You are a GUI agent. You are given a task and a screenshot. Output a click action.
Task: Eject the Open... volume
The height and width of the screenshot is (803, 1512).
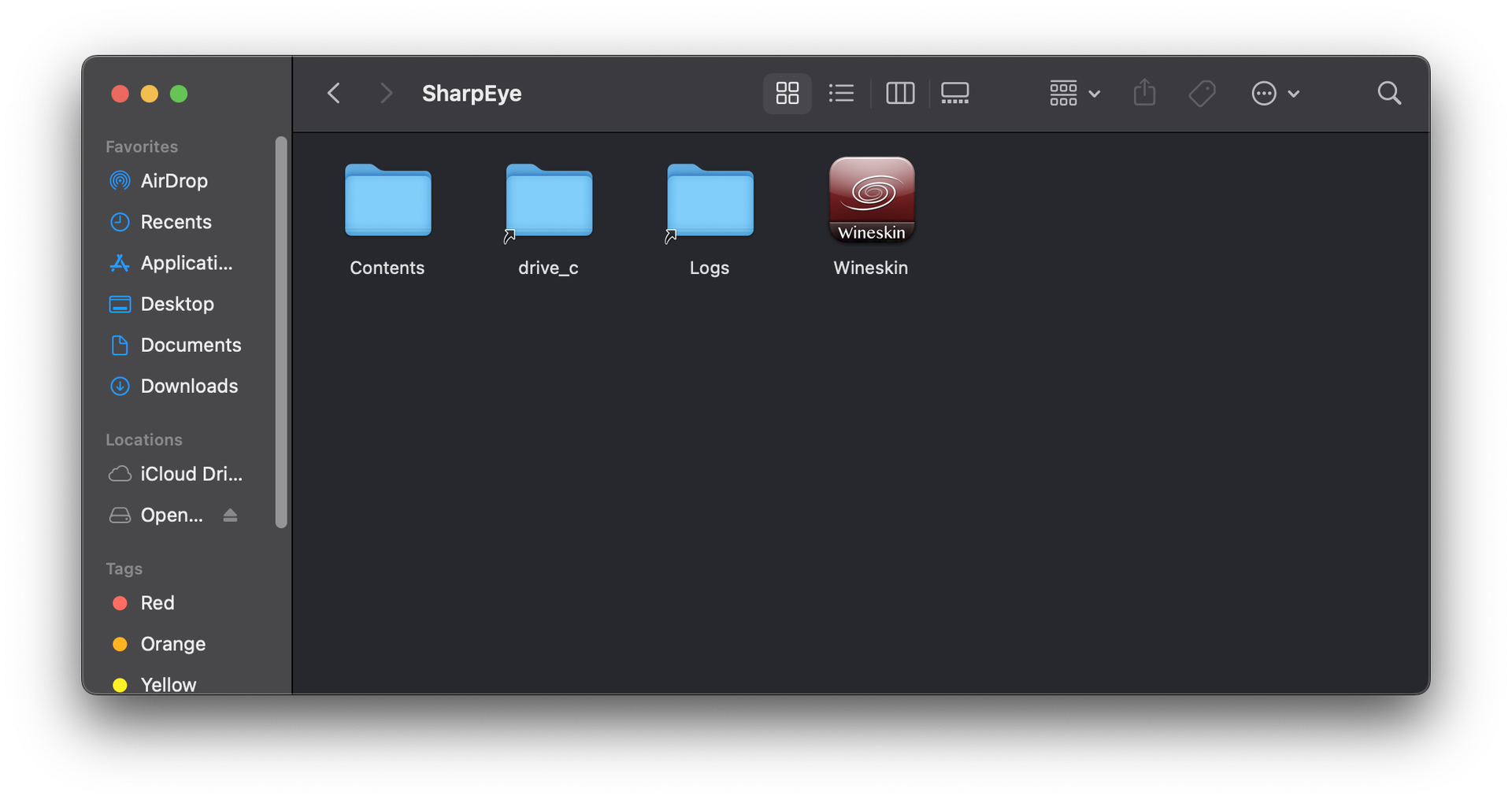230,516
